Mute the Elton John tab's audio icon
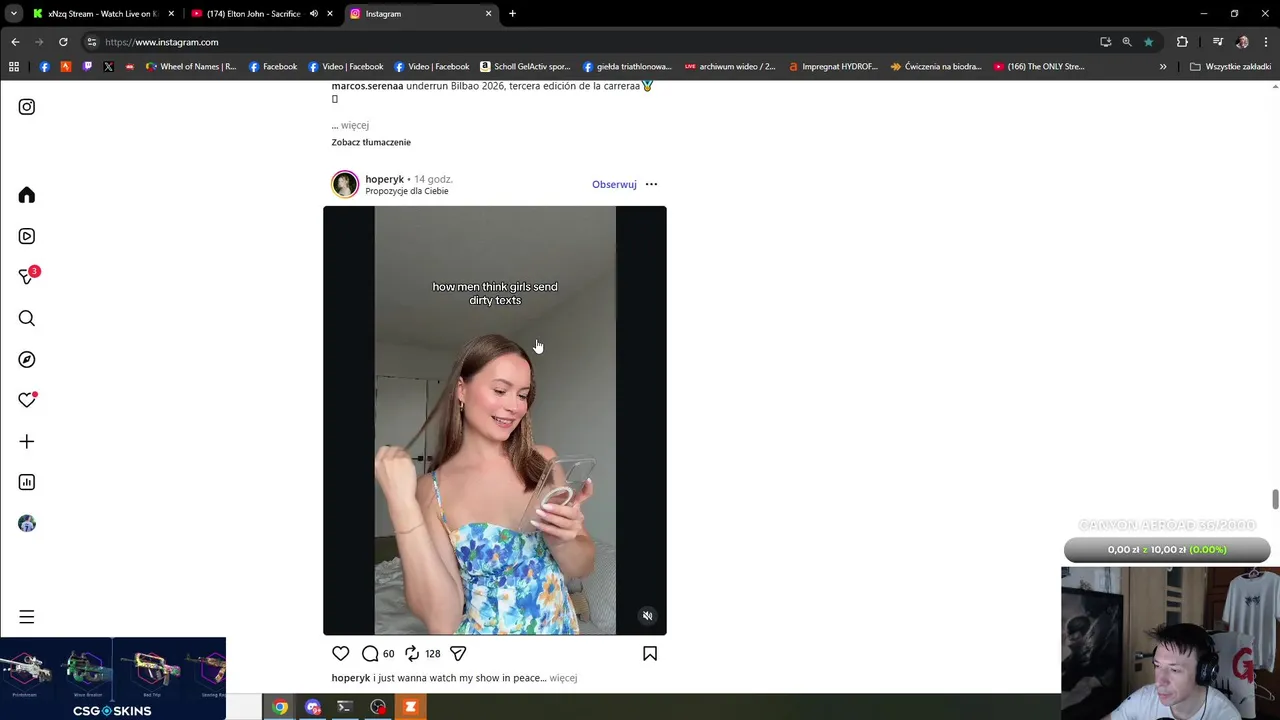Screen dimensions: 1280x720 [314, 14]
